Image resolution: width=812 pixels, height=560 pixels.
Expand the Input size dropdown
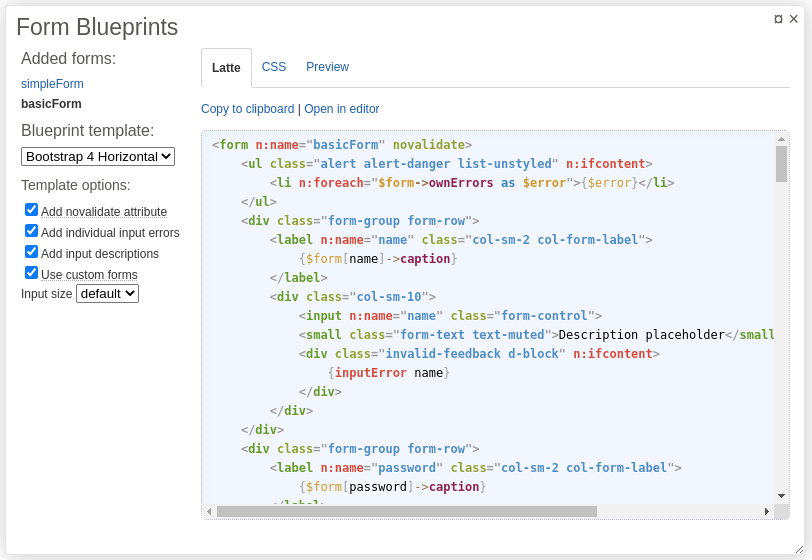pos(107,294)
